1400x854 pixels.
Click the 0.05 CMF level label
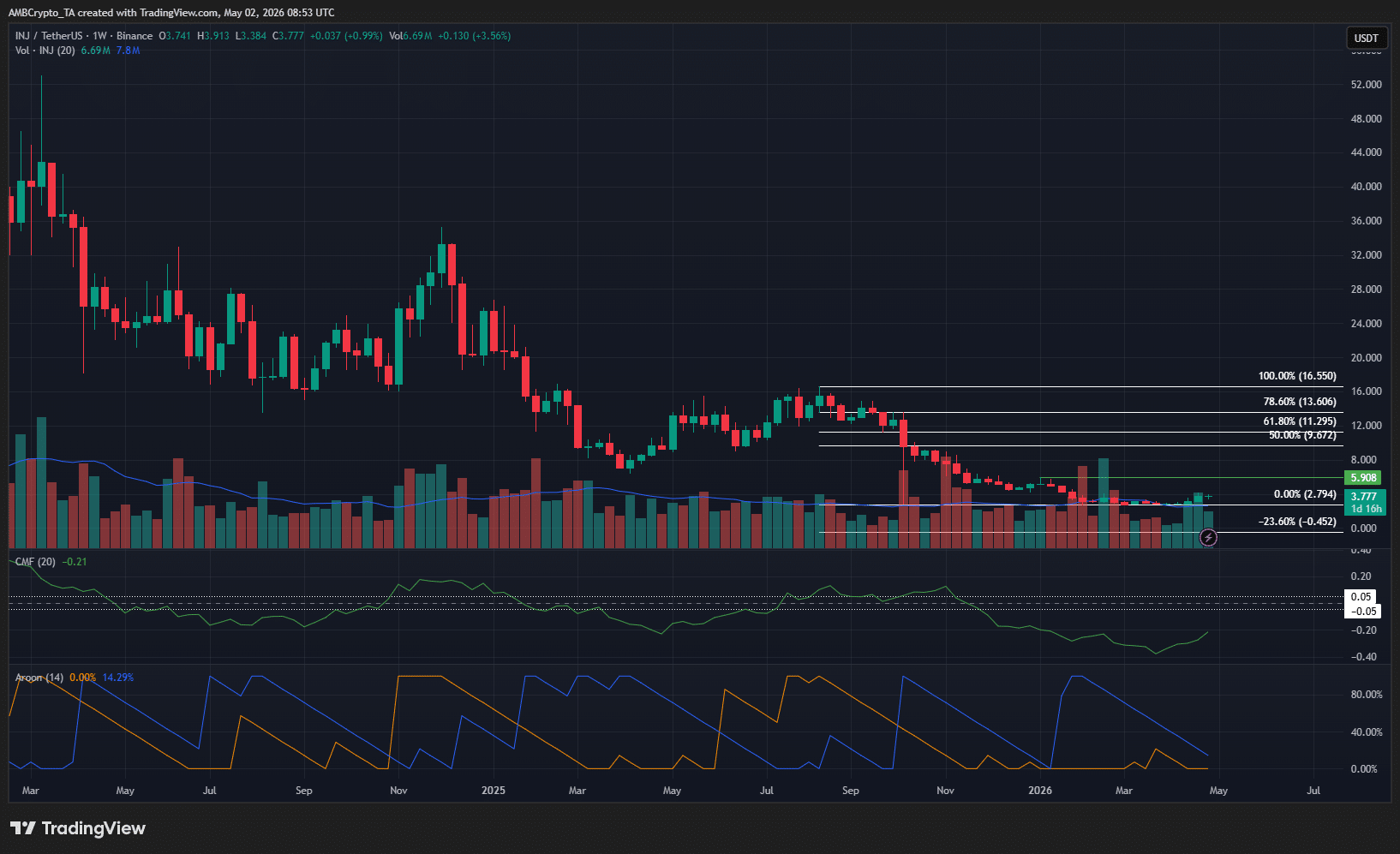[1362, 597]
